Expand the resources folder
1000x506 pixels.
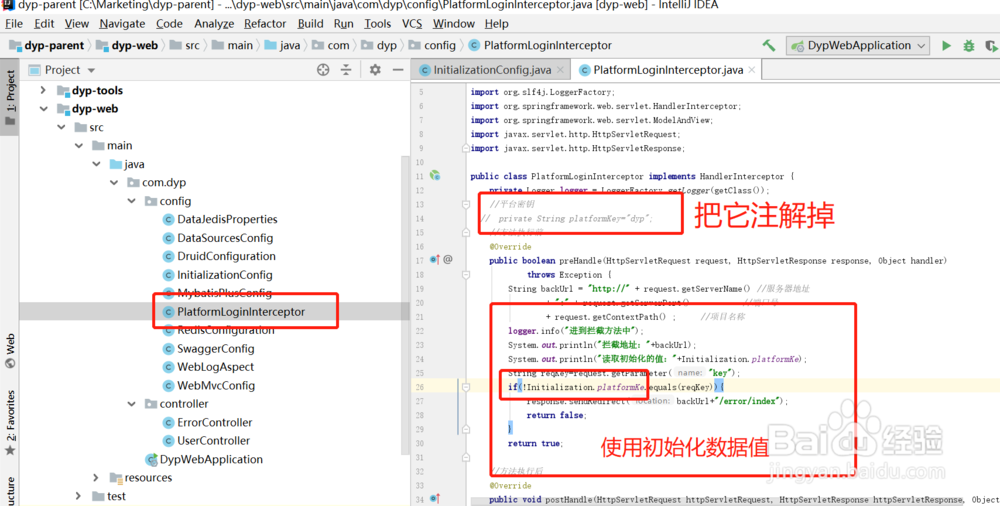(x=96, y=477)
